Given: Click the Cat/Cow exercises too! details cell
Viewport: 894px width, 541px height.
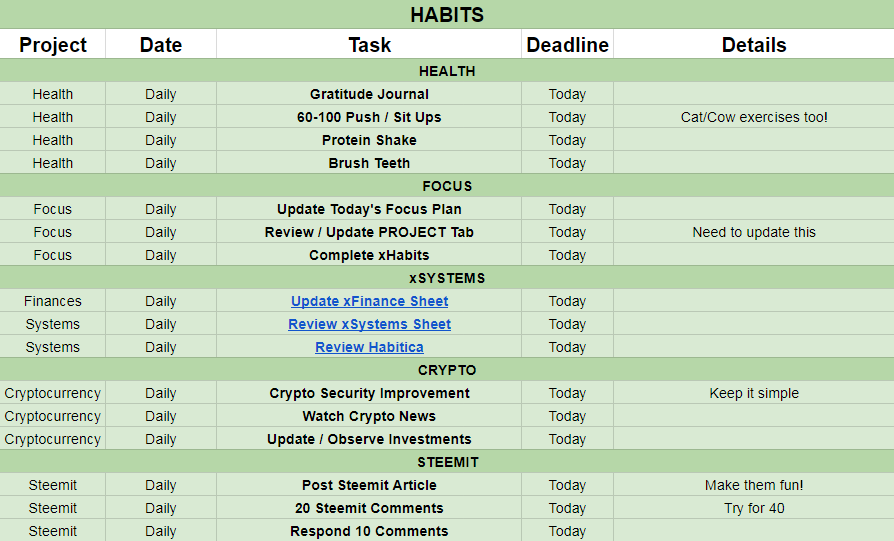Looking at the screenshot, I should [x=754, y=117].
